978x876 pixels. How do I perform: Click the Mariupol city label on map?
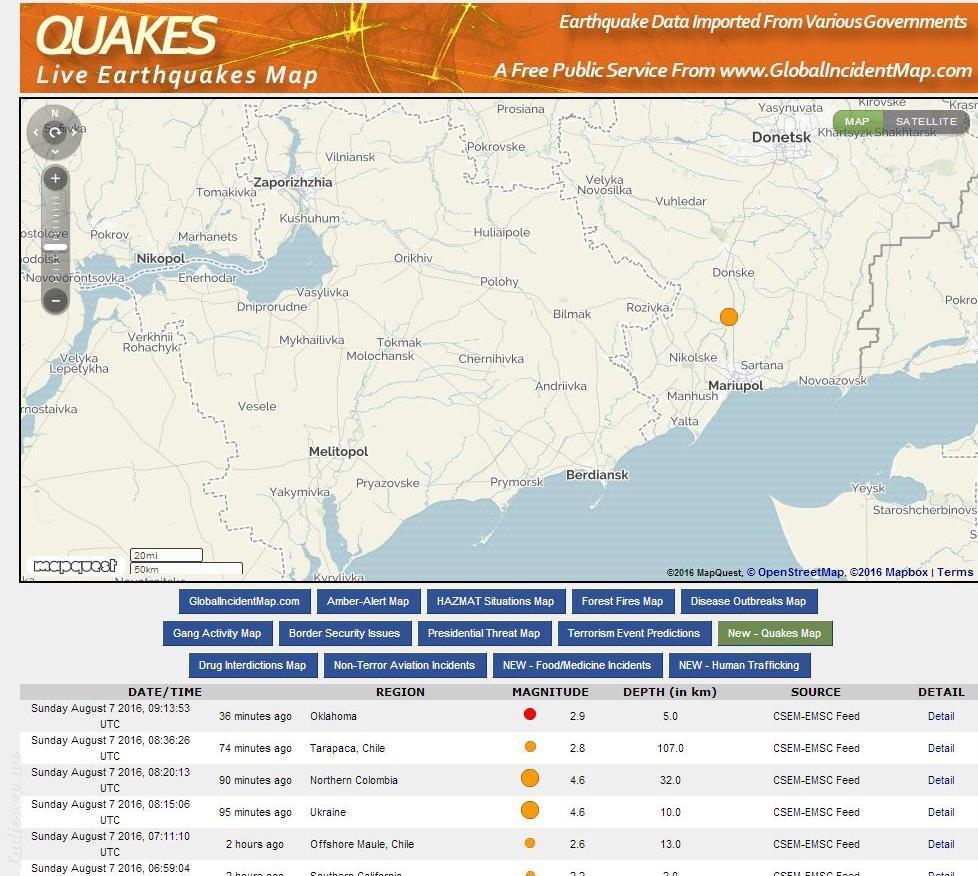tap(735, 386)
